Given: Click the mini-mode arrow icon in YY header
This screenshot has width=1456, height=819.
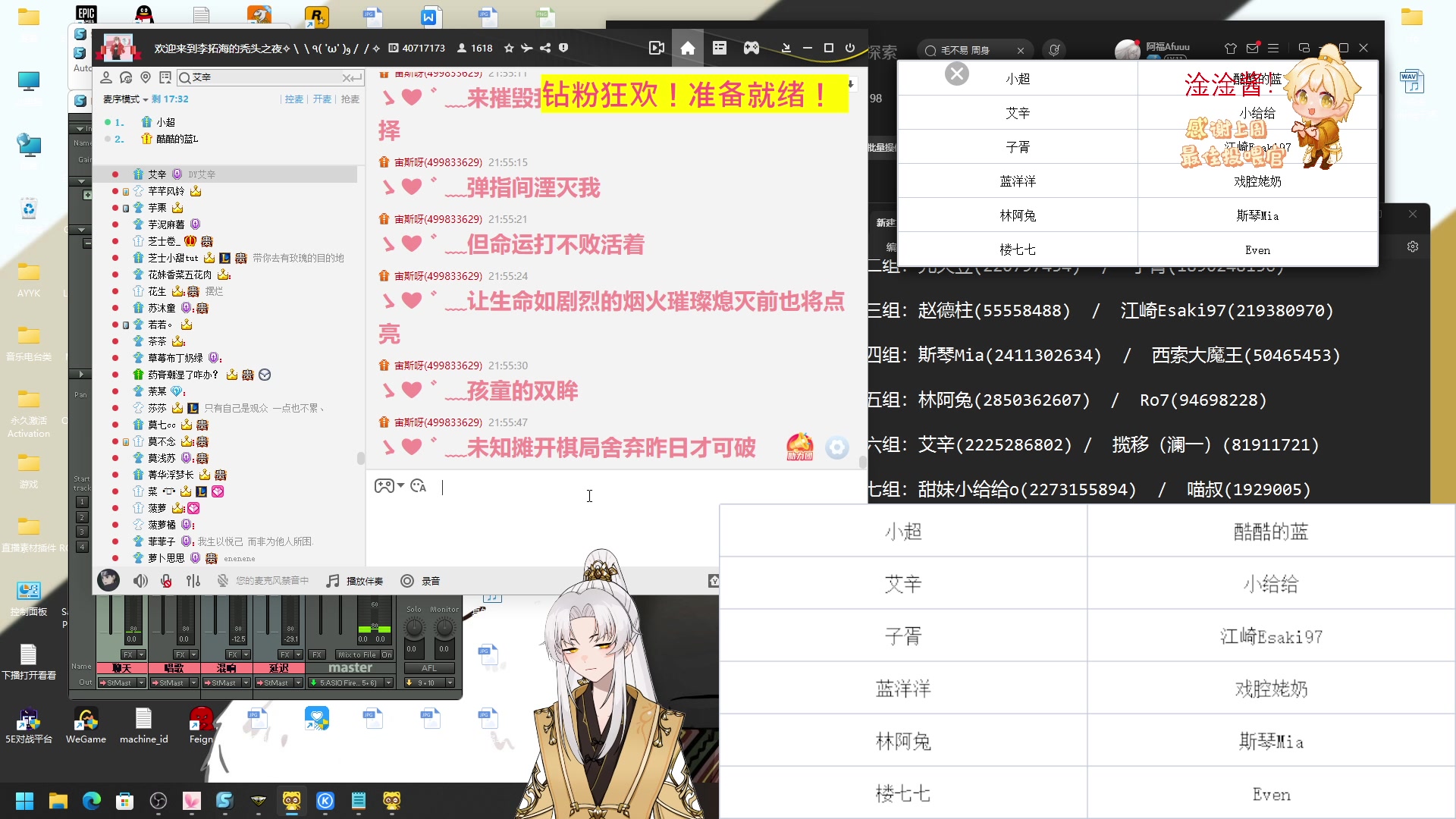Looking at the screenshot, I should click(x=786, y=48).
